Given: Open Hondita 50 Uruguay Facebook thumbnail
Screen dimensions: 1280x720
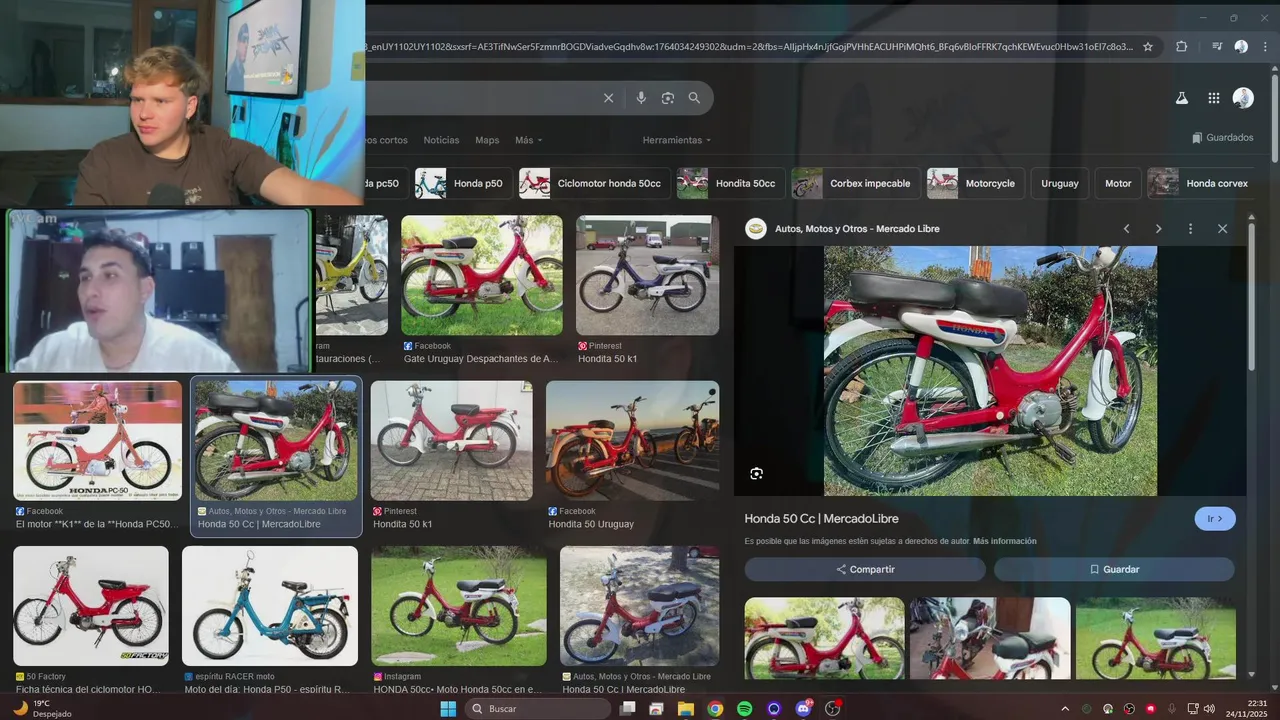Looking at the screenshot, I should click(x=632, y=440).
